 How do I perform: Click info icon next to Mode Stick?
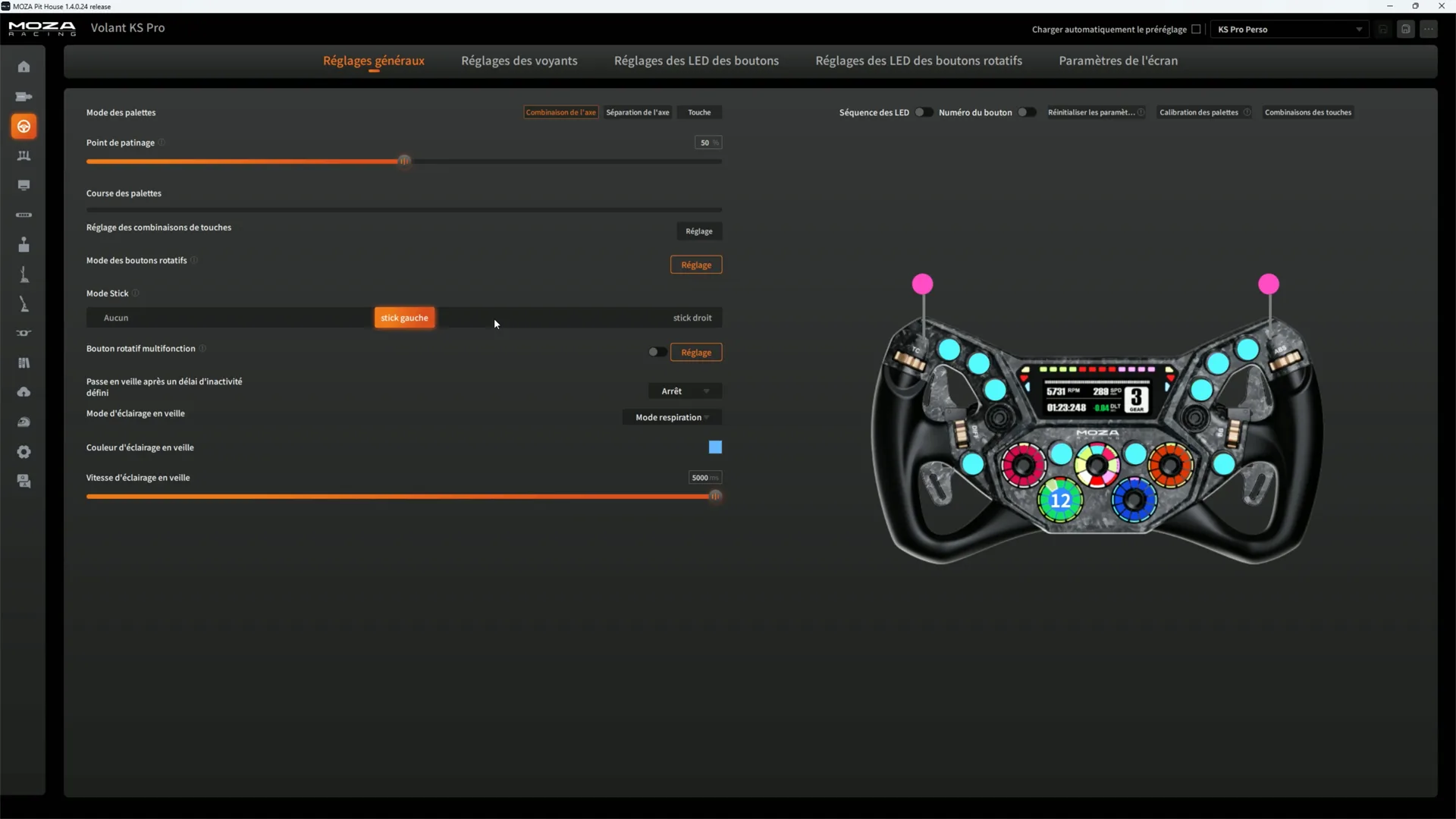(x=136, y=293)
